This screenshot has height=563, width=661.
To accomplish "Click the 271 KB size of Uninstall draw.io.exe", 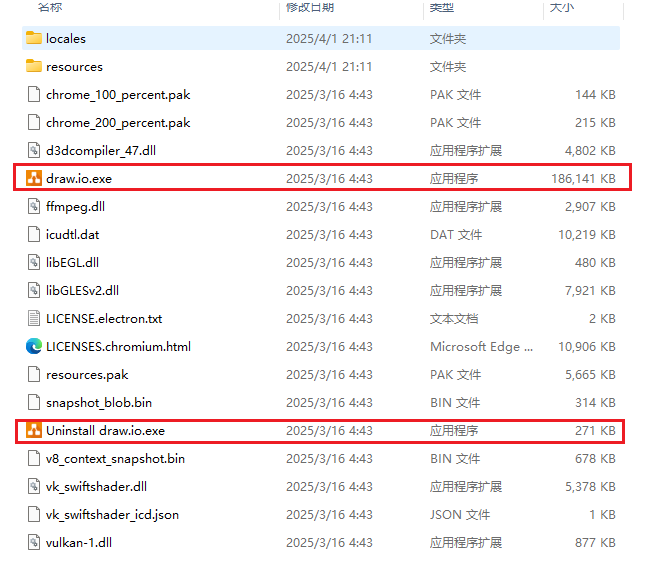I will (595, 431).
